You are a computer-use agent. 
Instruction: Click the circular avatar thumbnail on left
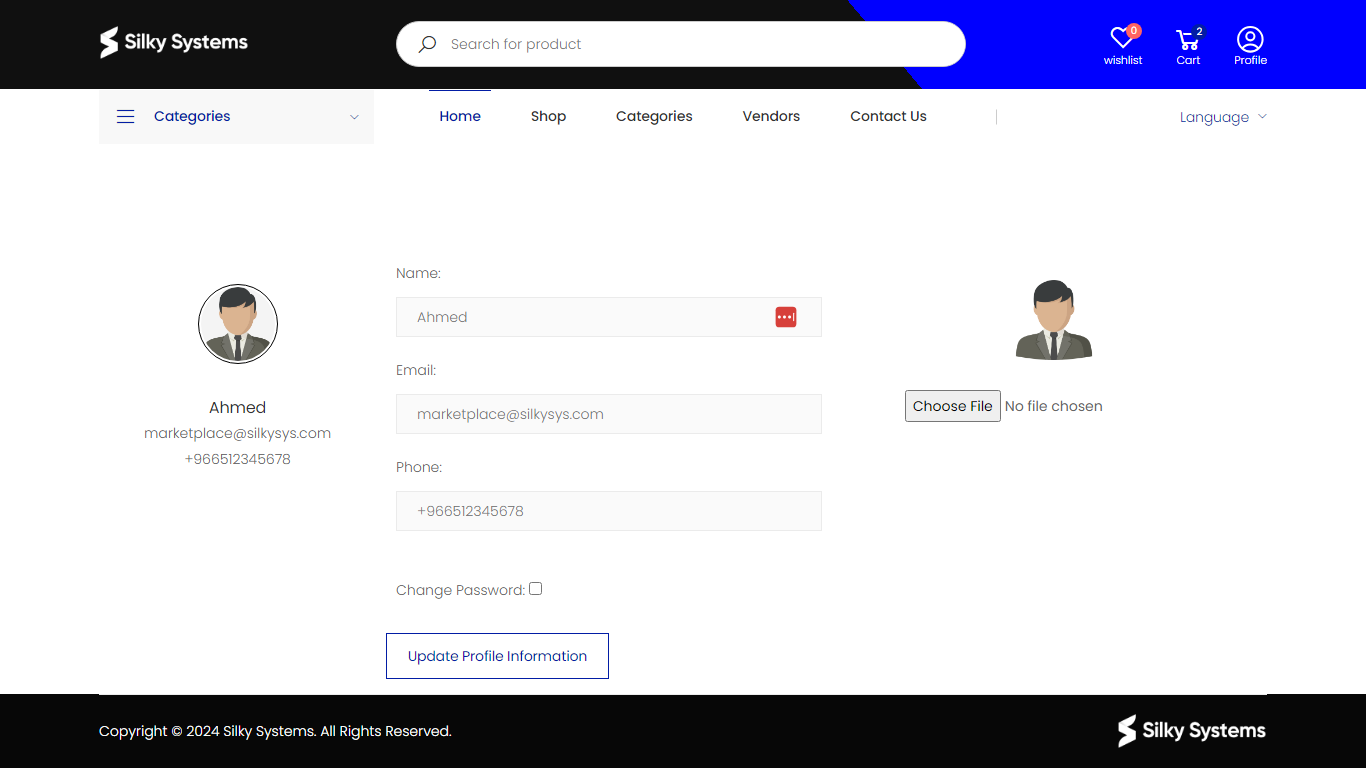click(x=238, y=324)
